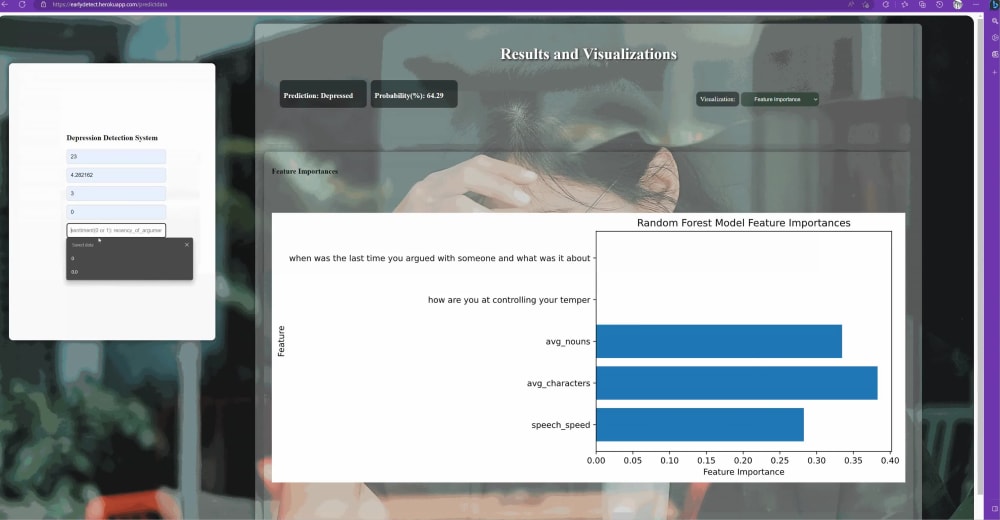Click the Results and Visualizations heading
This screenshot has width=1000, height=520.
588,54
